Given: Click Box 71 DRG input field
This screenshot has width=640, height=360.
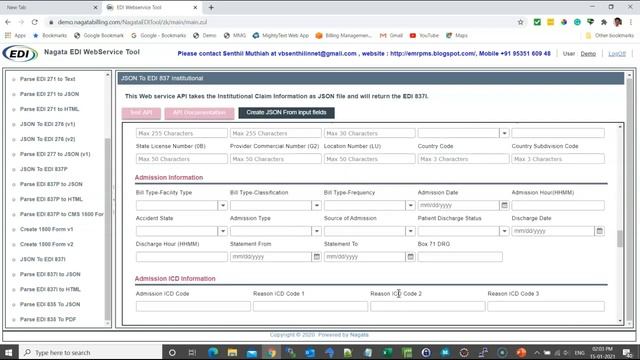Looking at the screenshot, I should (460, 257).
